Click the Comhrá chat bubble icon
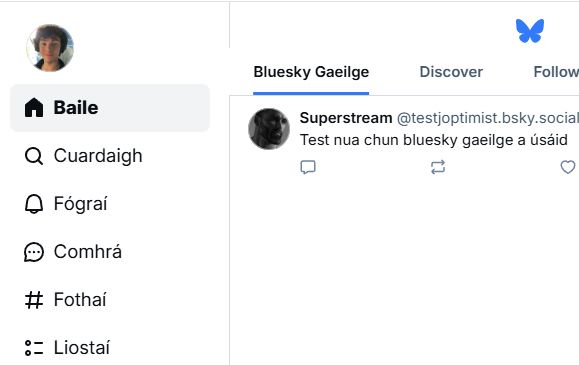Screen dimensions: 579x365 click(x=34, y=252)
